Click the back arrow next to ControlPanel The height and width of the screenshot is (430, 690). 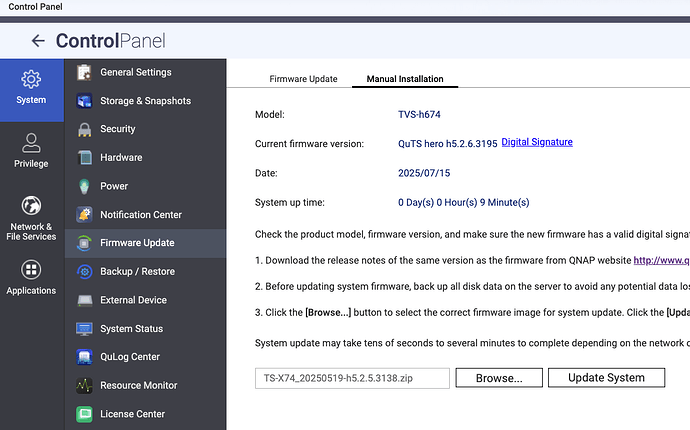click(38, 41)
